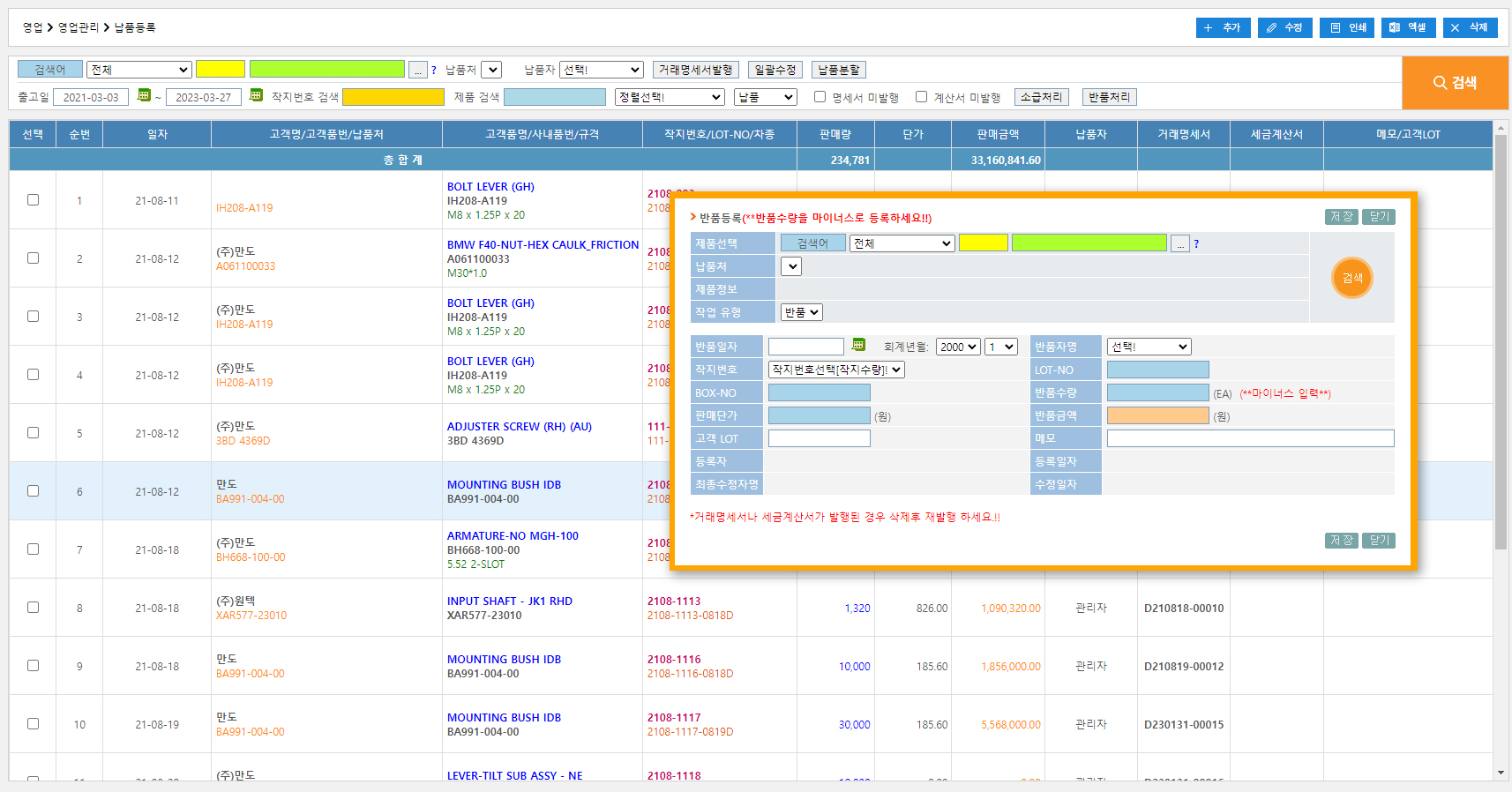Image resolution: width=1512 pixels, height=792 pixels.
Task: Click the 거래명세서발행 button
Action: 695,70
